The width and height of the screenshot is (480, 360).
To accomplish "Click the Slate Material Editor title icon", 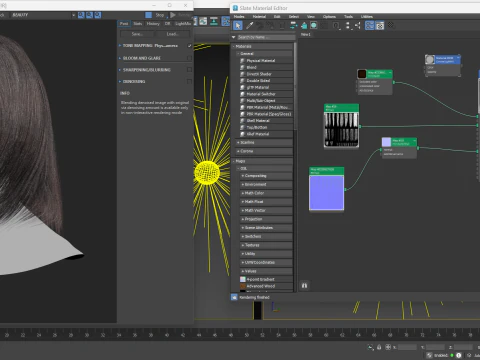I will [x=235, y=8].
